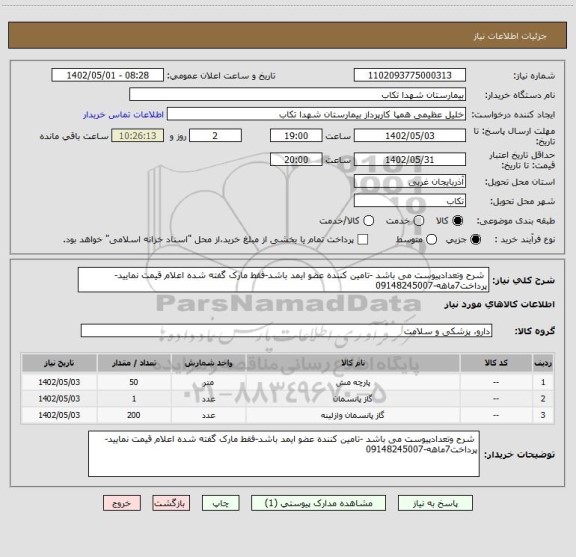The width and height of the screenshot is (576, 557).
Task: Click the تاریخ نیاز column header
Action: click(59, 363)
